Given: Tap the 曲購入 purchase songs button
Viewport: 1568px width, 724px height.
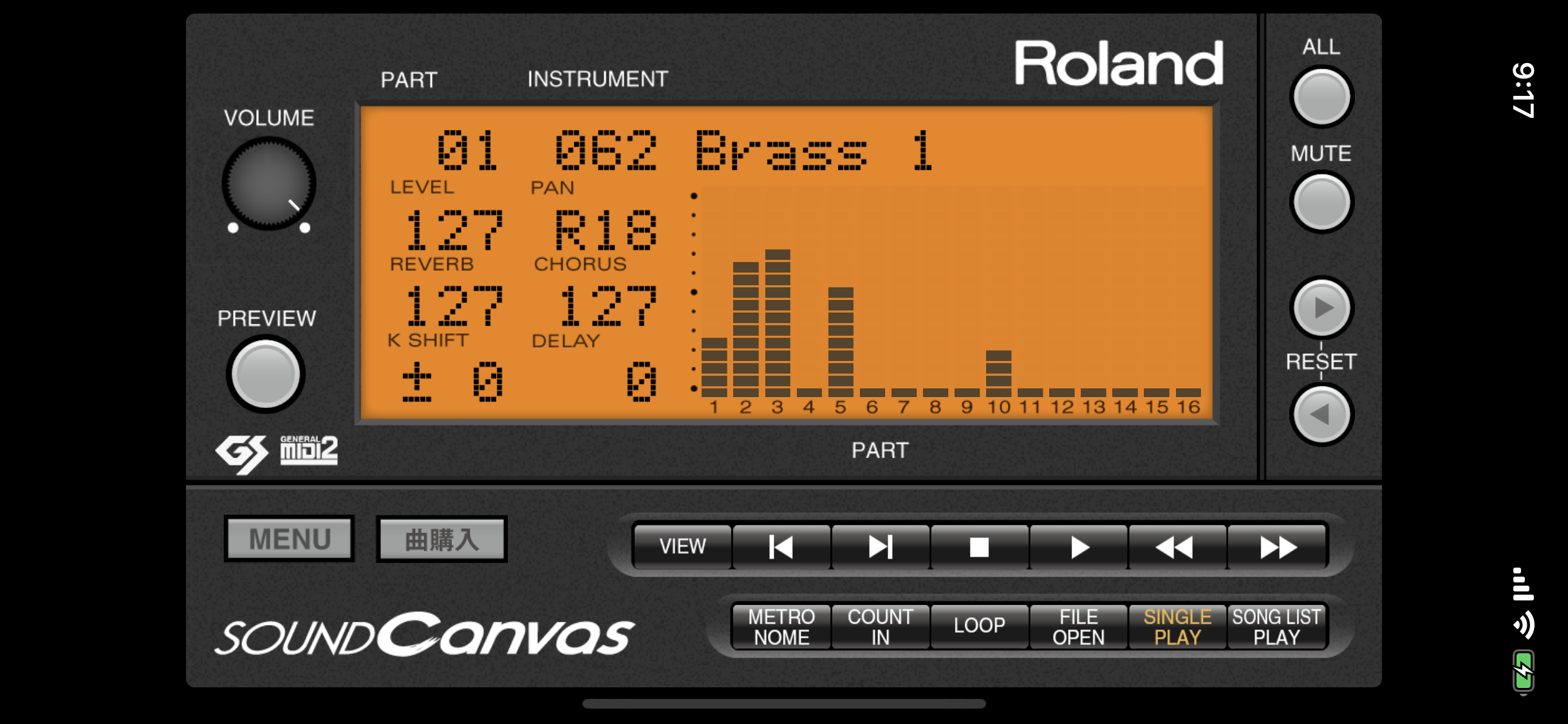Looking at the screenshot, I should pos(442,539).
